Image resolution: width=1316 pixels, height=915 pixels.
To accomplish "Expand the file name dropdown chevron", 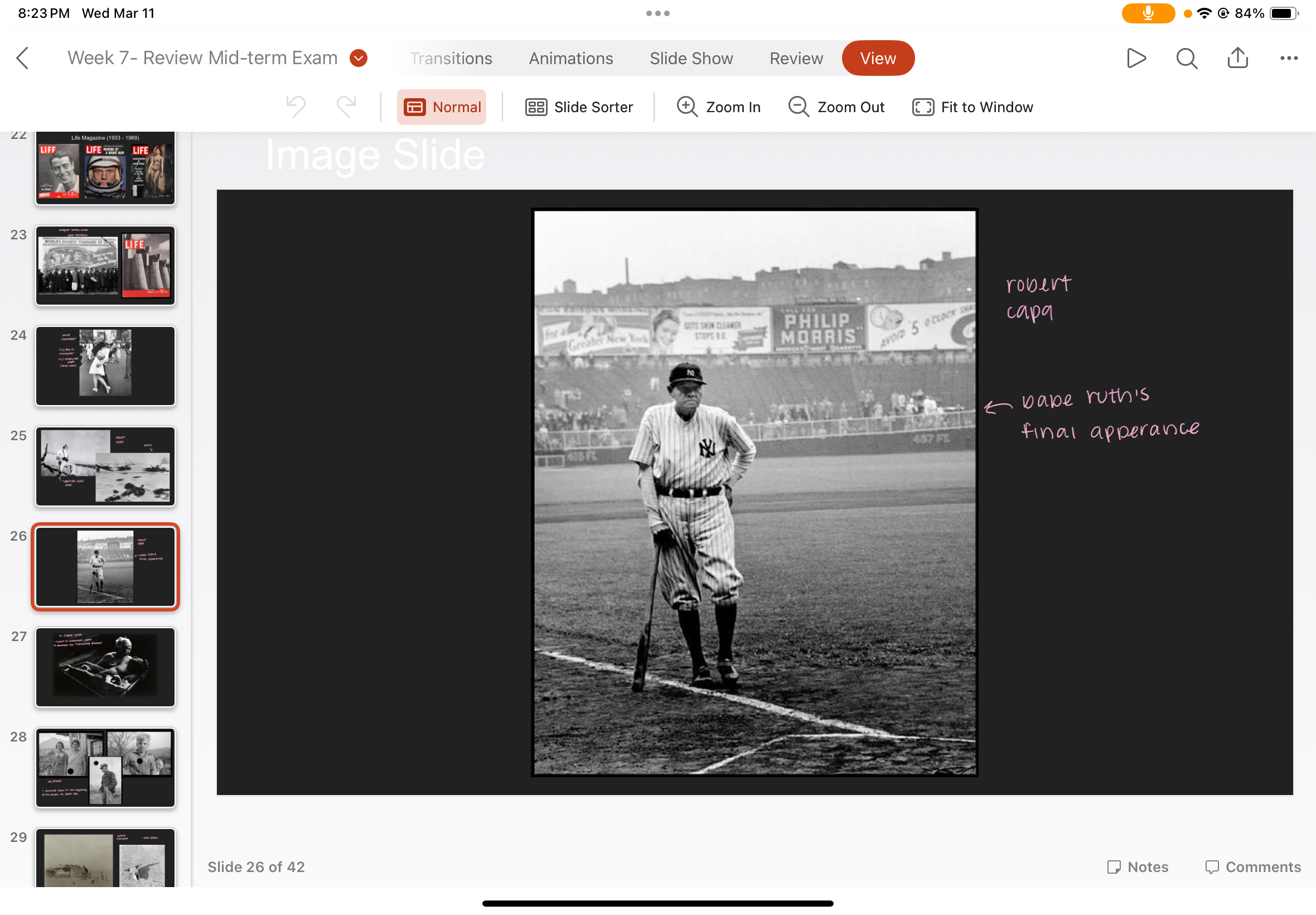I will (359, 58).
